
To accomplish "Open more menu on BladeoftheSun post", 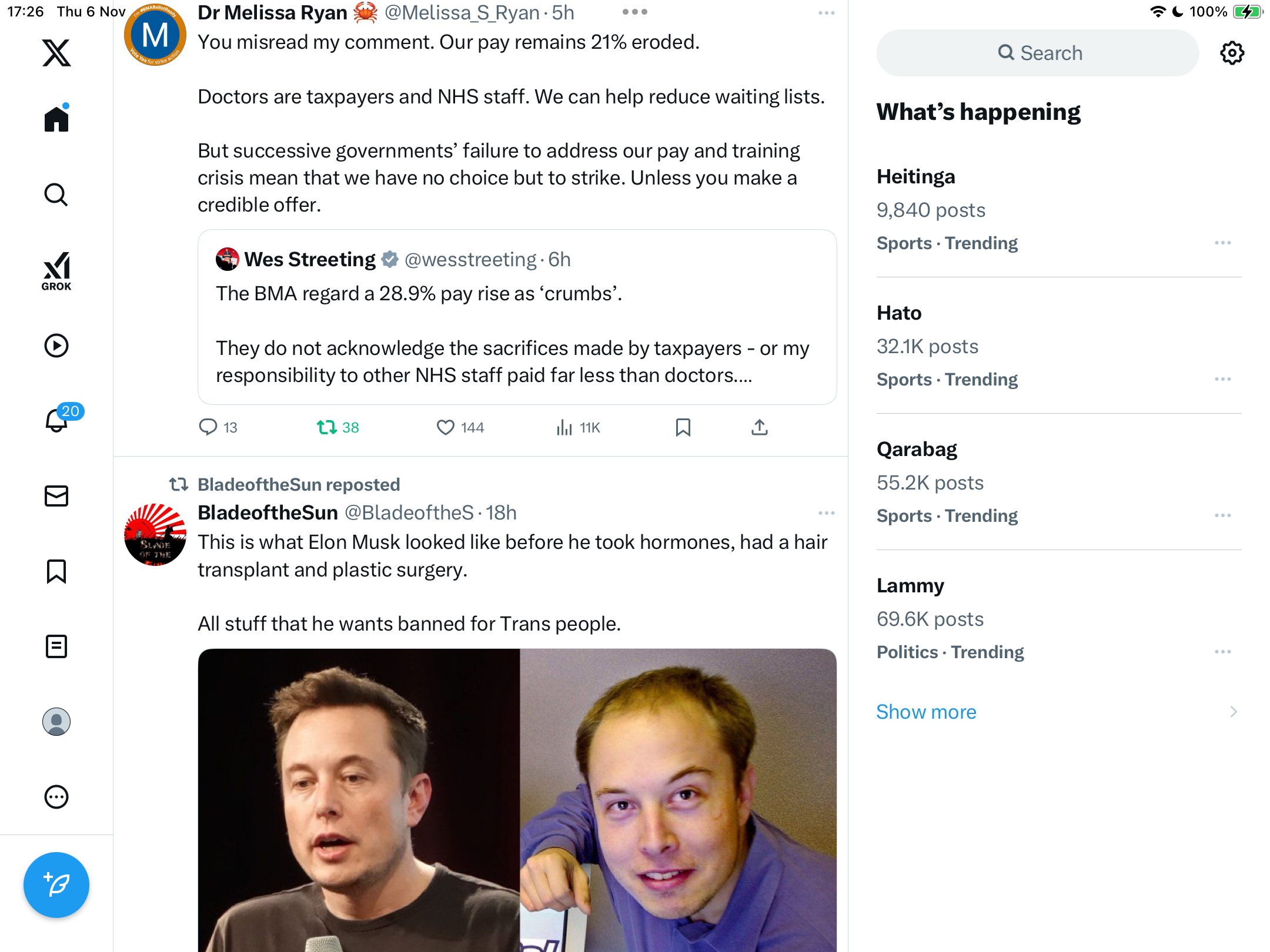I will click(x=826, y=513).
